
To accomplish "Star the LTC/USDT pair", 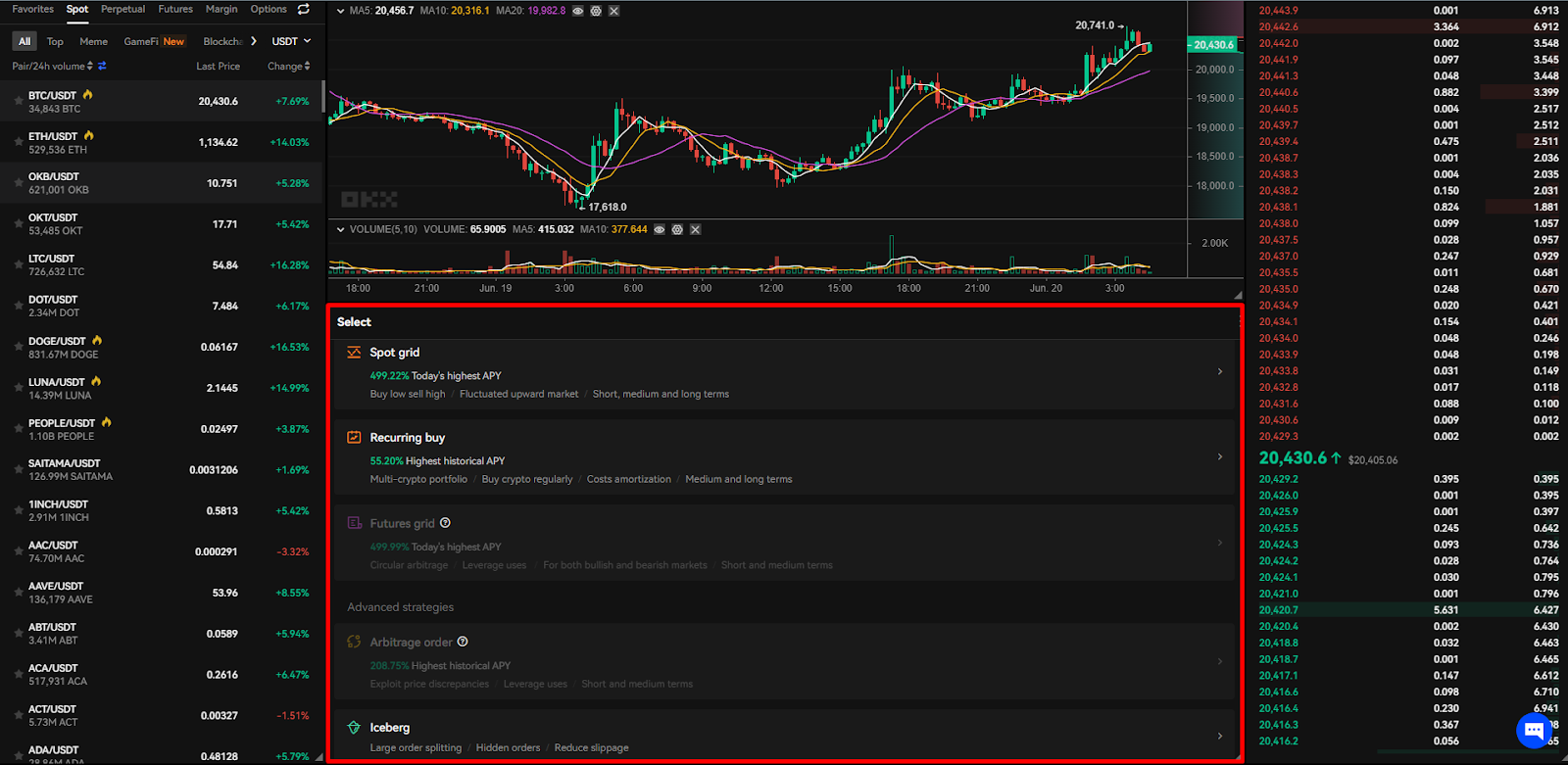I will click(18, 265).
